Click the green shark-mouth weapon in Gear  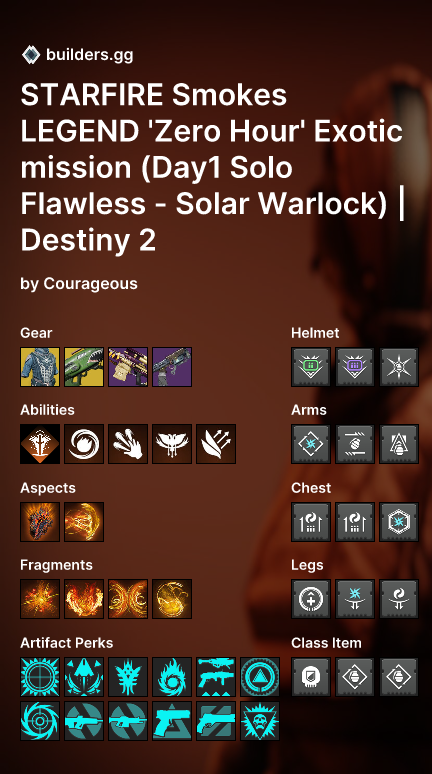[x=84, y=367]
